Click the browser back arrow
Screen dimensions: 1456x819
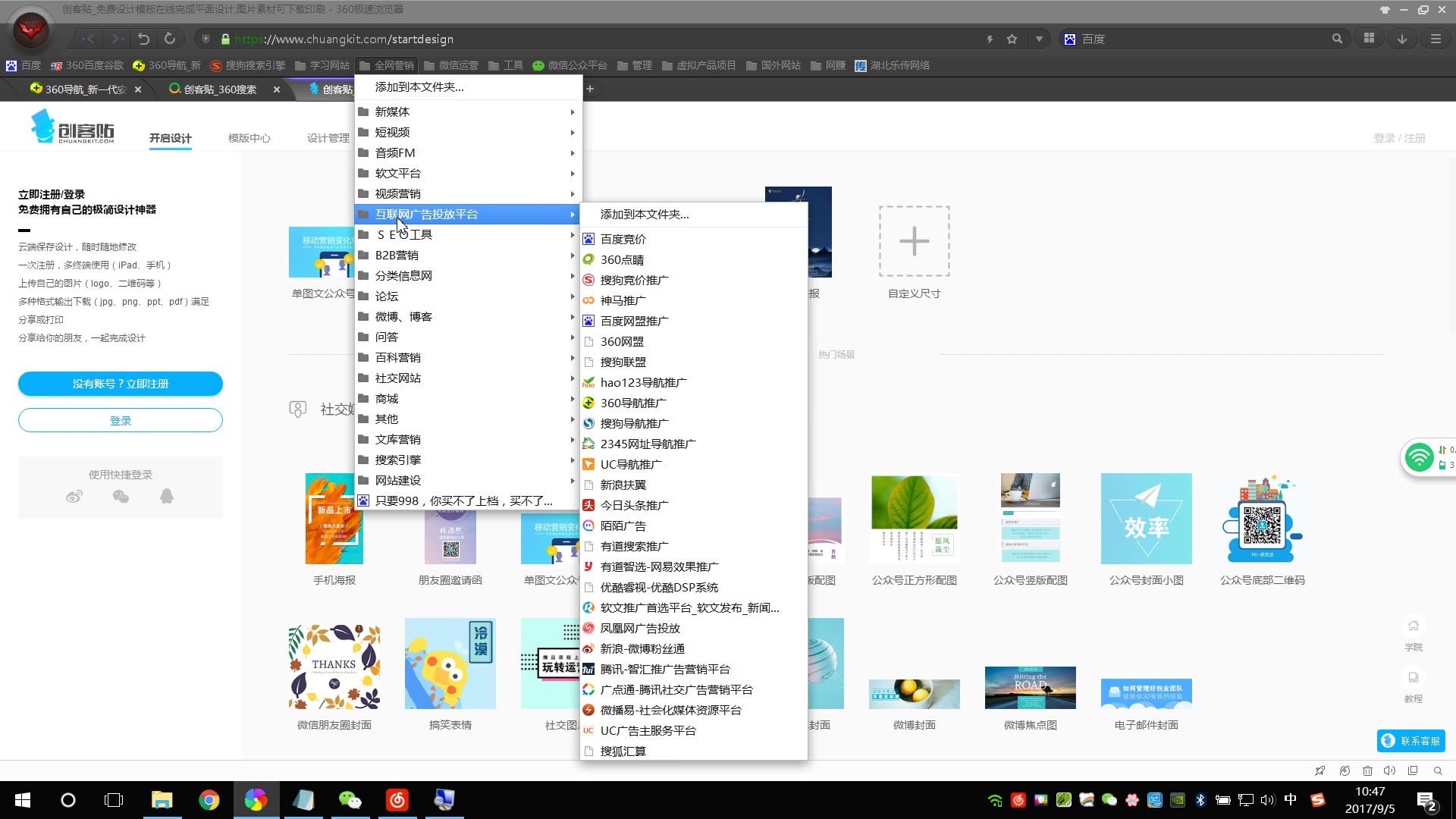click(88, 39)
